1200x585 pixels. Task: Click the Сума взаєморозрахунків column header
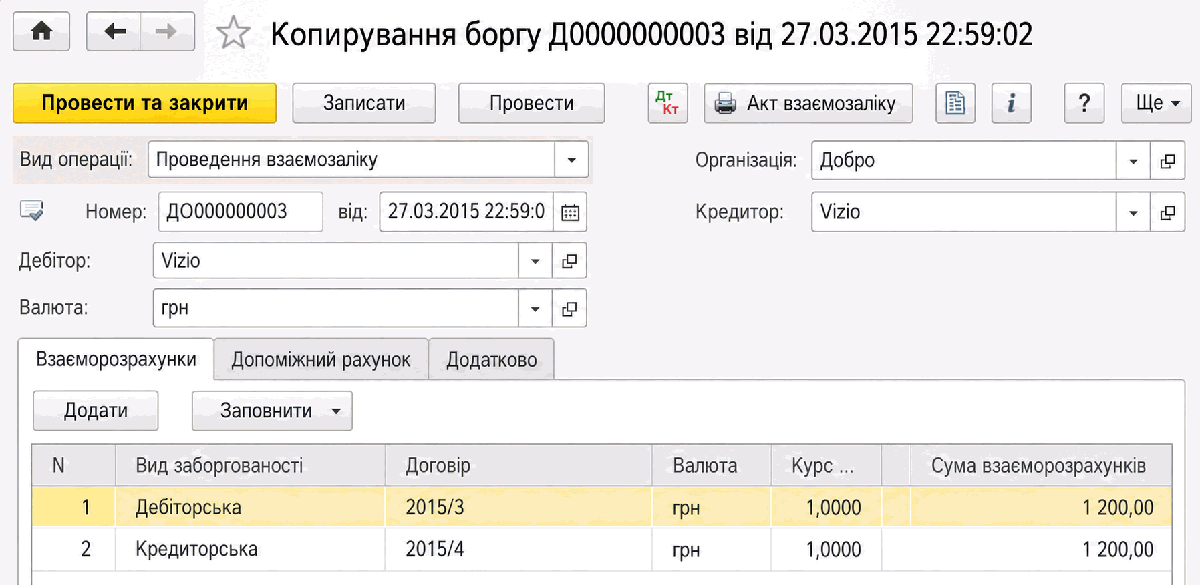[1038, 466]
